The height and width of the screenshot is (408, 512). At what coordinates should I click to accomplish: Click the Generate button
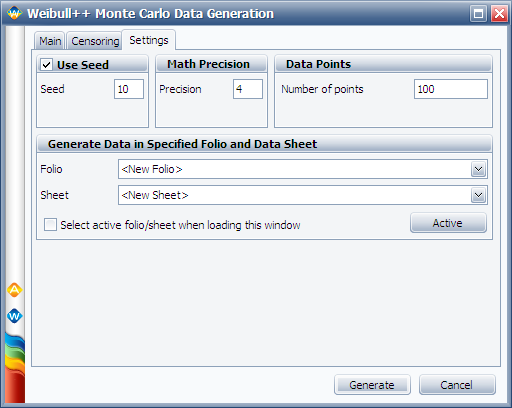point(372,385)
